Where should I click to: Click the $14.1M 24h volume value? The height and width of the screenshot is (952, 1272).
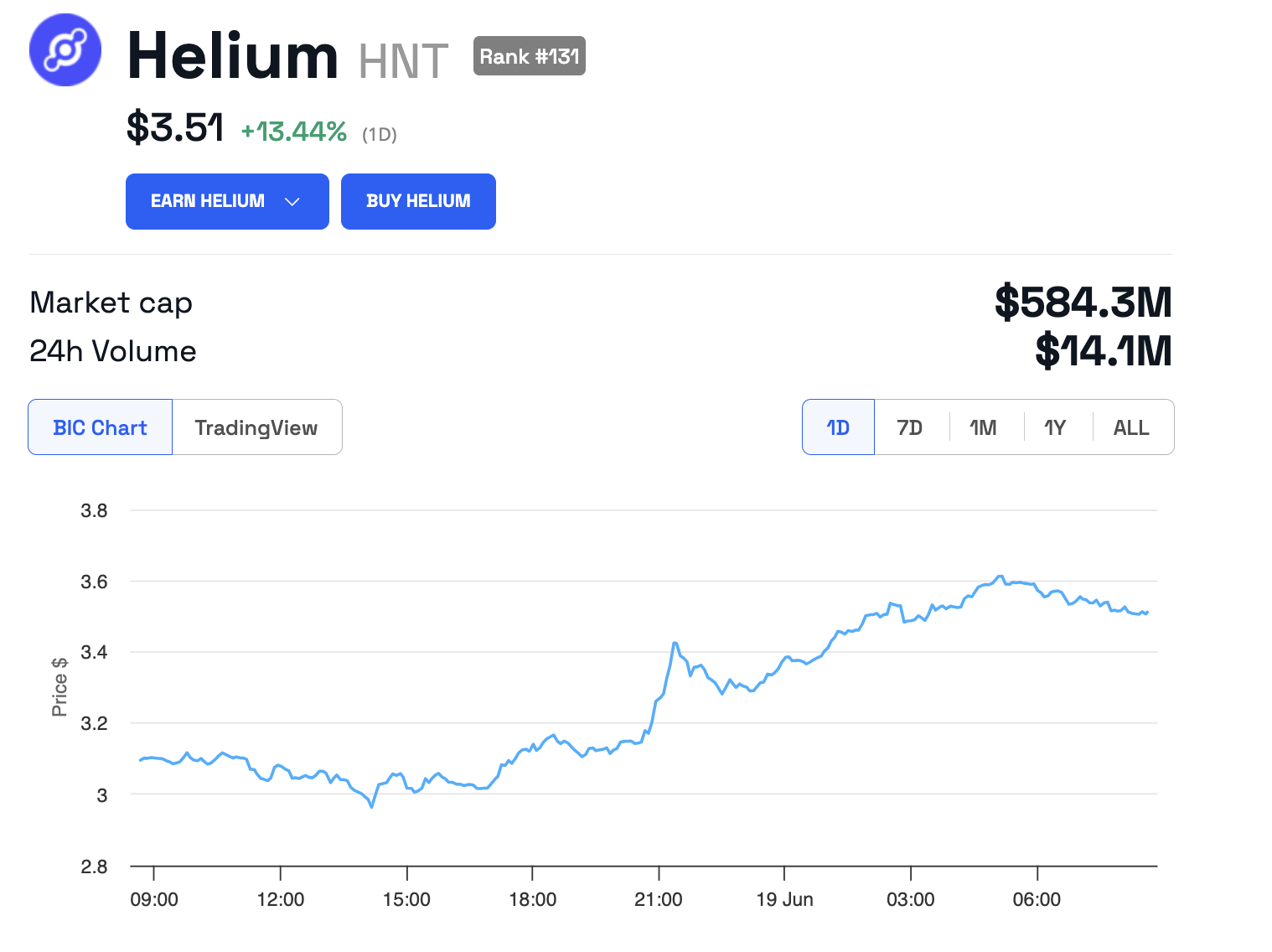click(1103, 351)
